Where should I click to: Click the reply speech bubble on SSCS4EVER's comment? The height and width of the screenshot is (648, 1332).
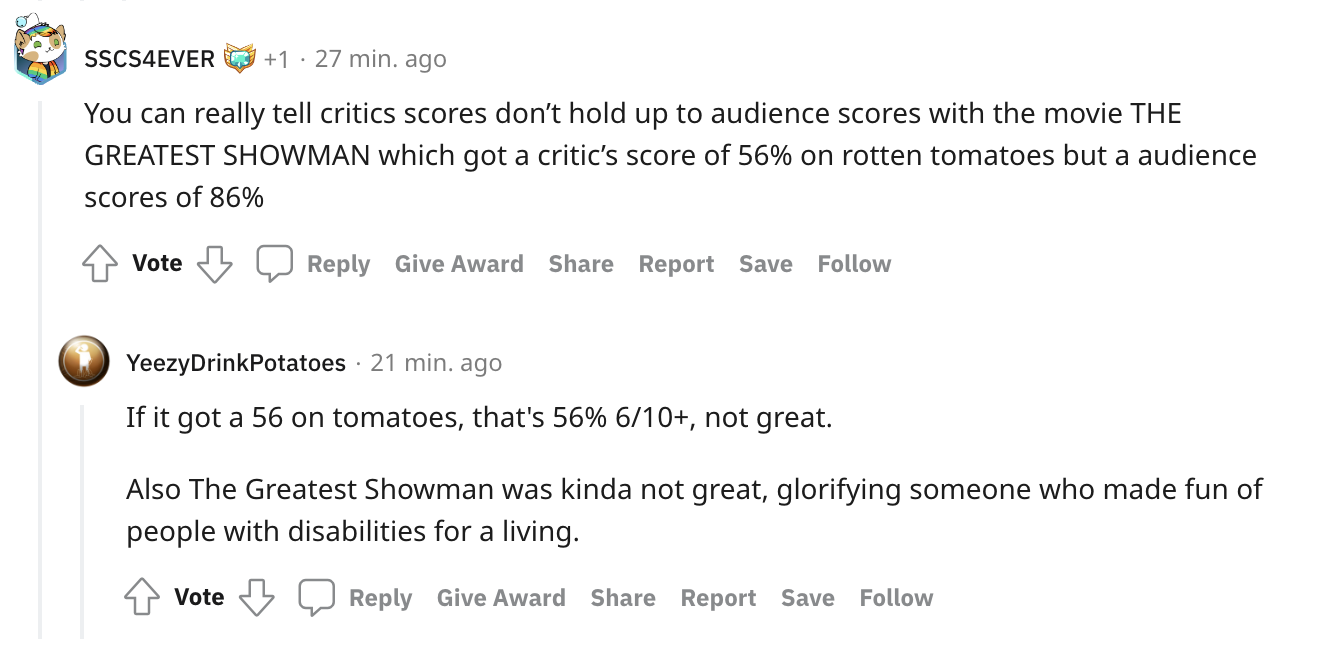point(274,264)
